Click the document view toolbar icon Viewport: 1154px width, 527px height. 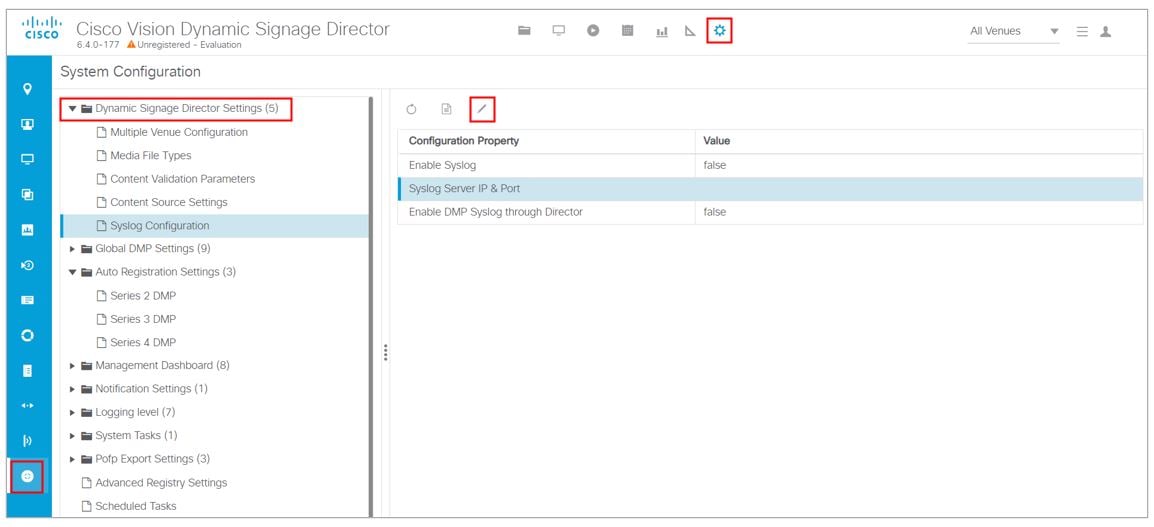(446, 110)
